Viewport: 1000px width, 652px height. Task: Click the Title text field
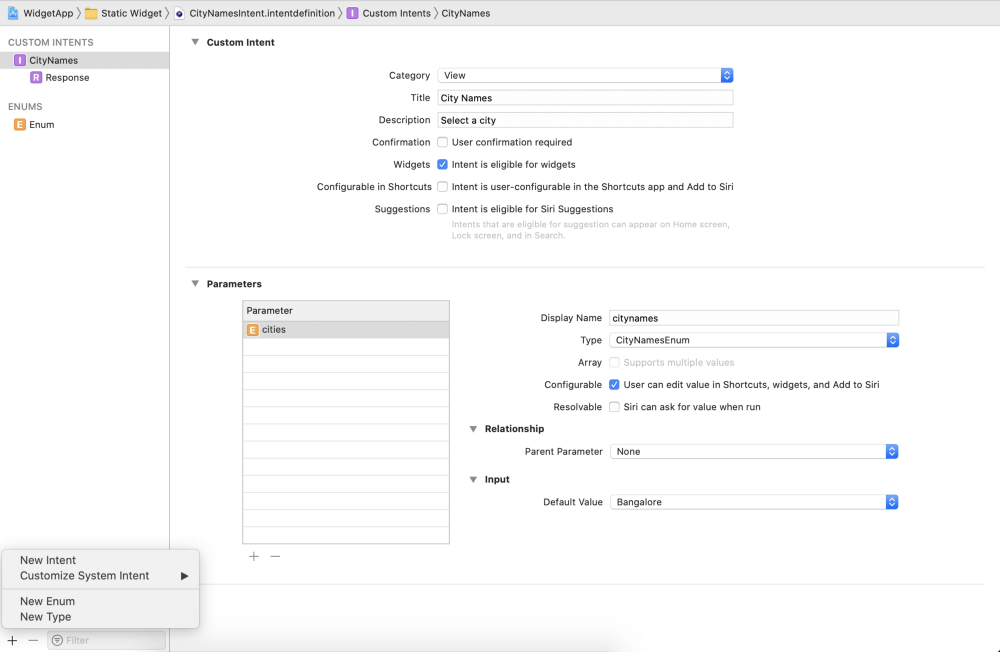point(585,98)
